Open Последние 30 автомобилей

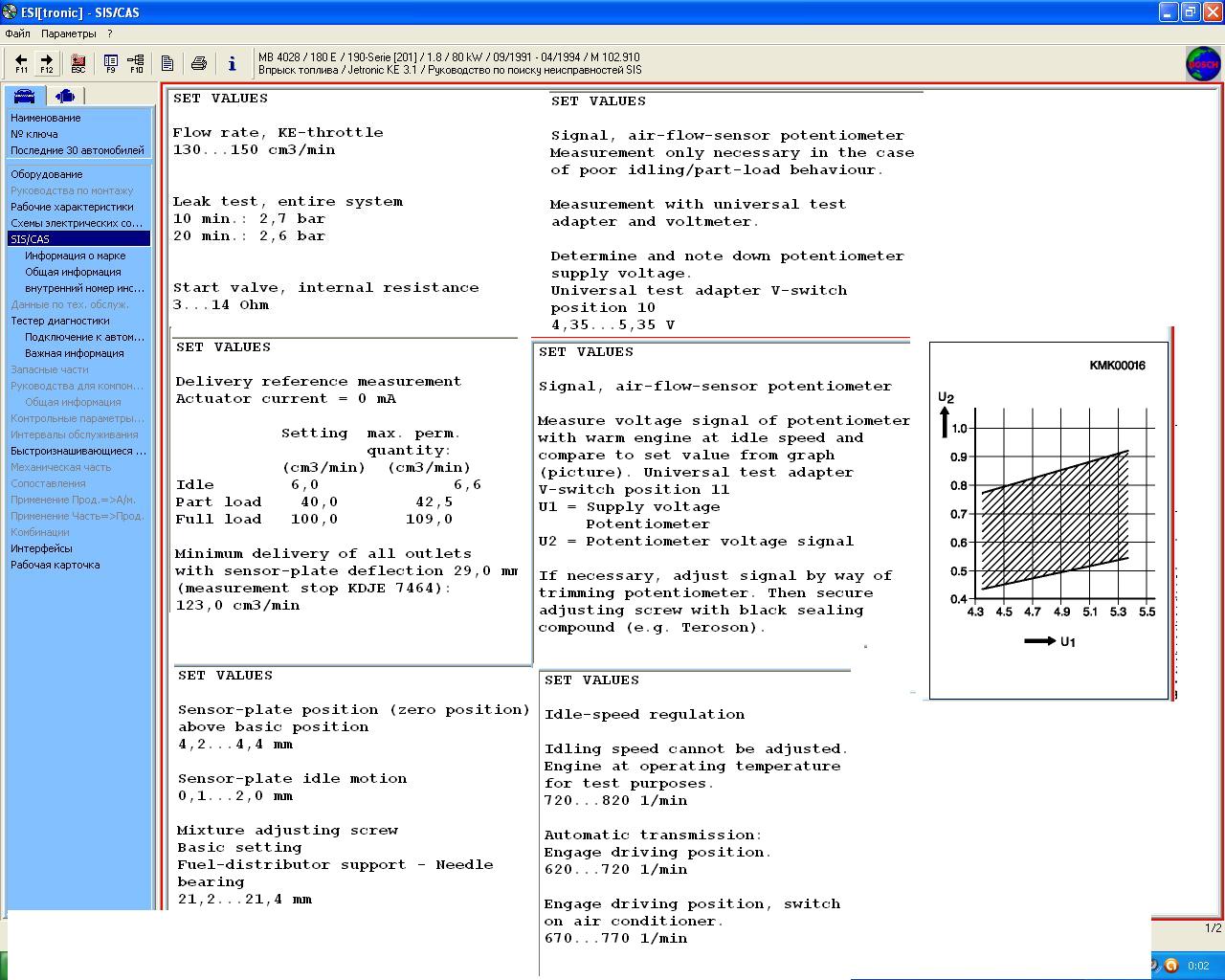coord(77,150)
